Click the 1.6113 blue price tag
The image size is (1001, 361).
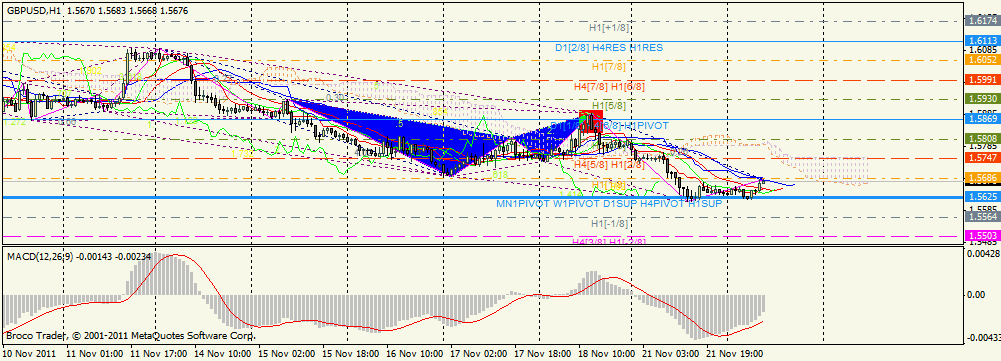(984, 41)
